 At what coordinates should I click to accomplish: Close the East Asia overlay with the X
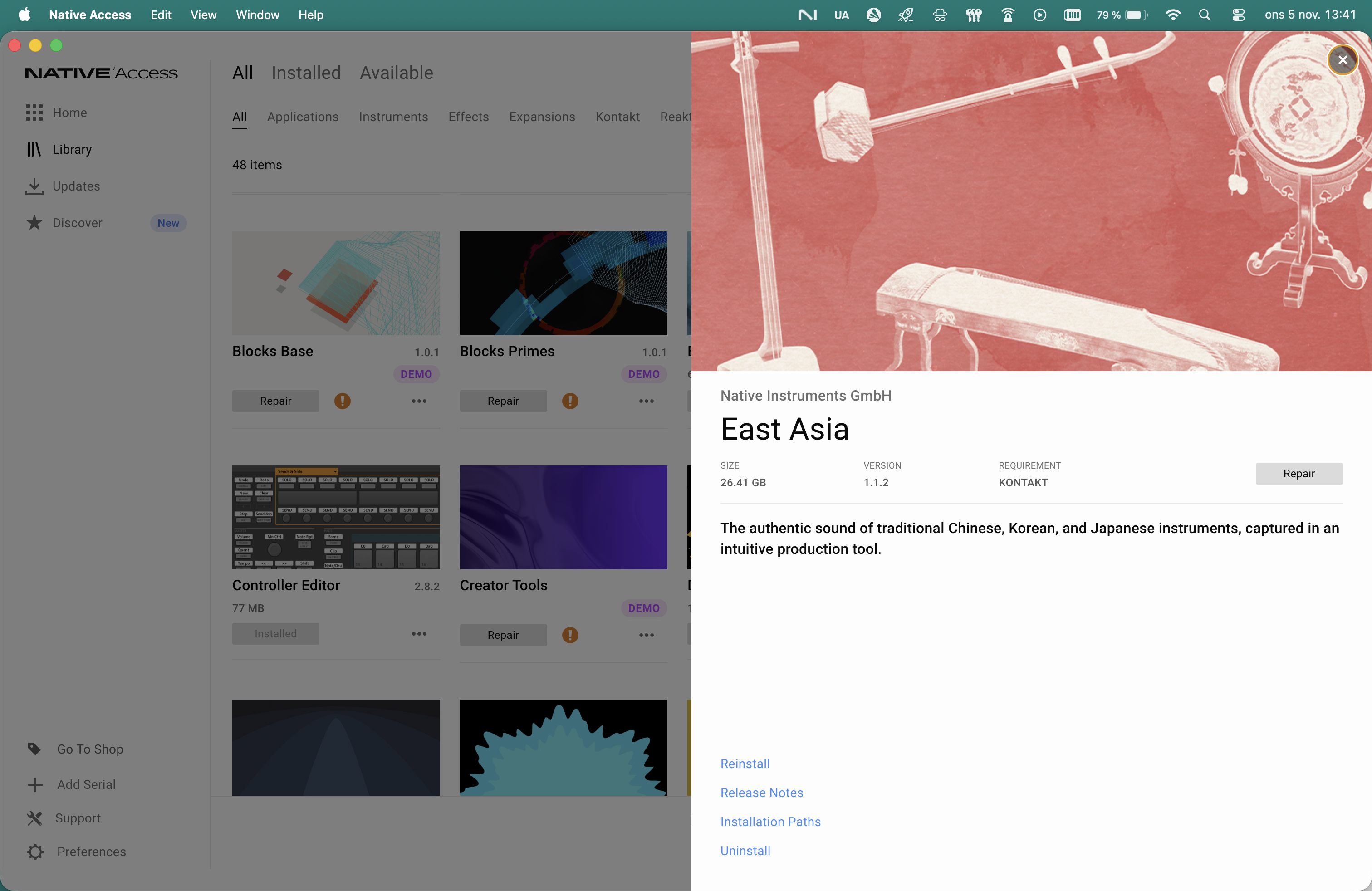pos(1343,59)
